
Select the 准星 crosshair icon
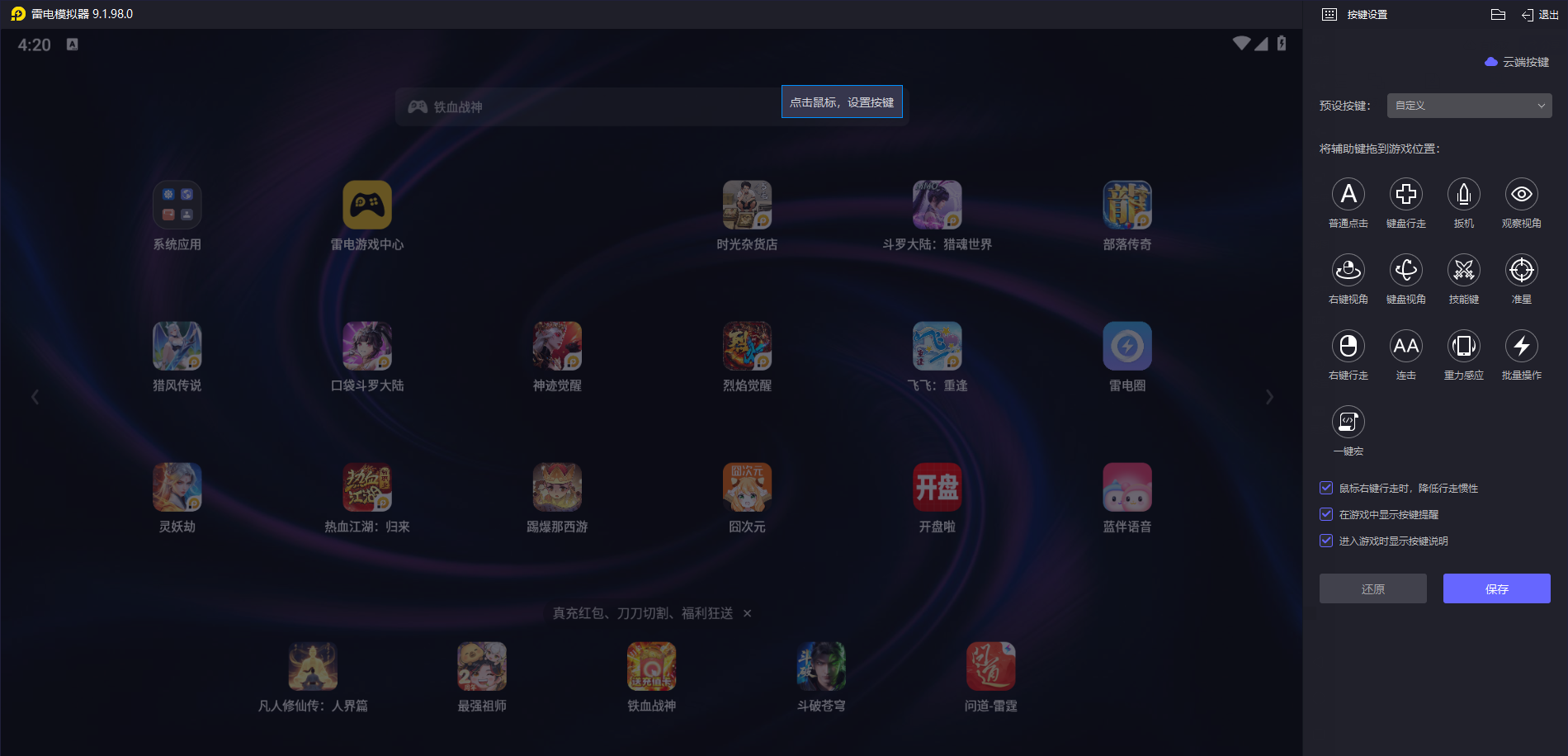1521,270
